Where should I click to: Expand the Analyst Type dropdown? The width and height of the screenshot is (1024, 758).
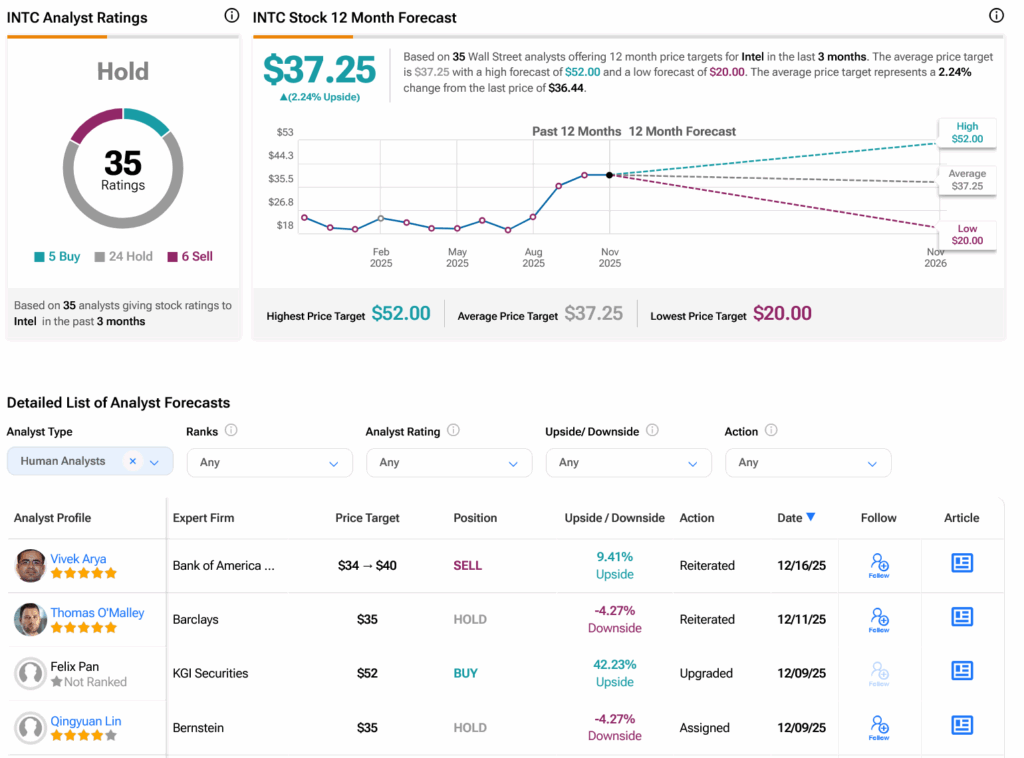(155, 462)
